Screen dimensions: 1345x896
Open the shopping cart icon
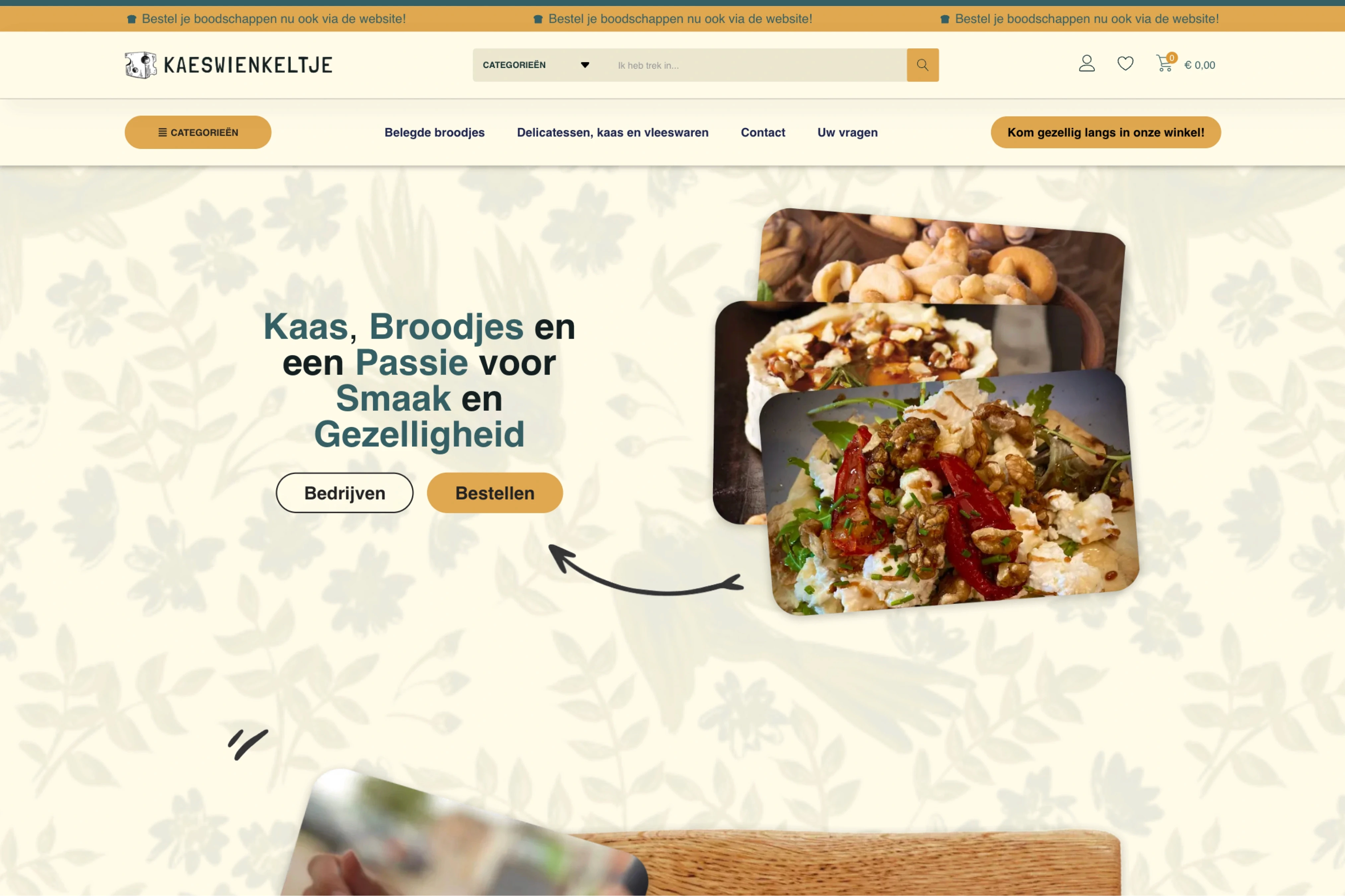coord(1165,63)
